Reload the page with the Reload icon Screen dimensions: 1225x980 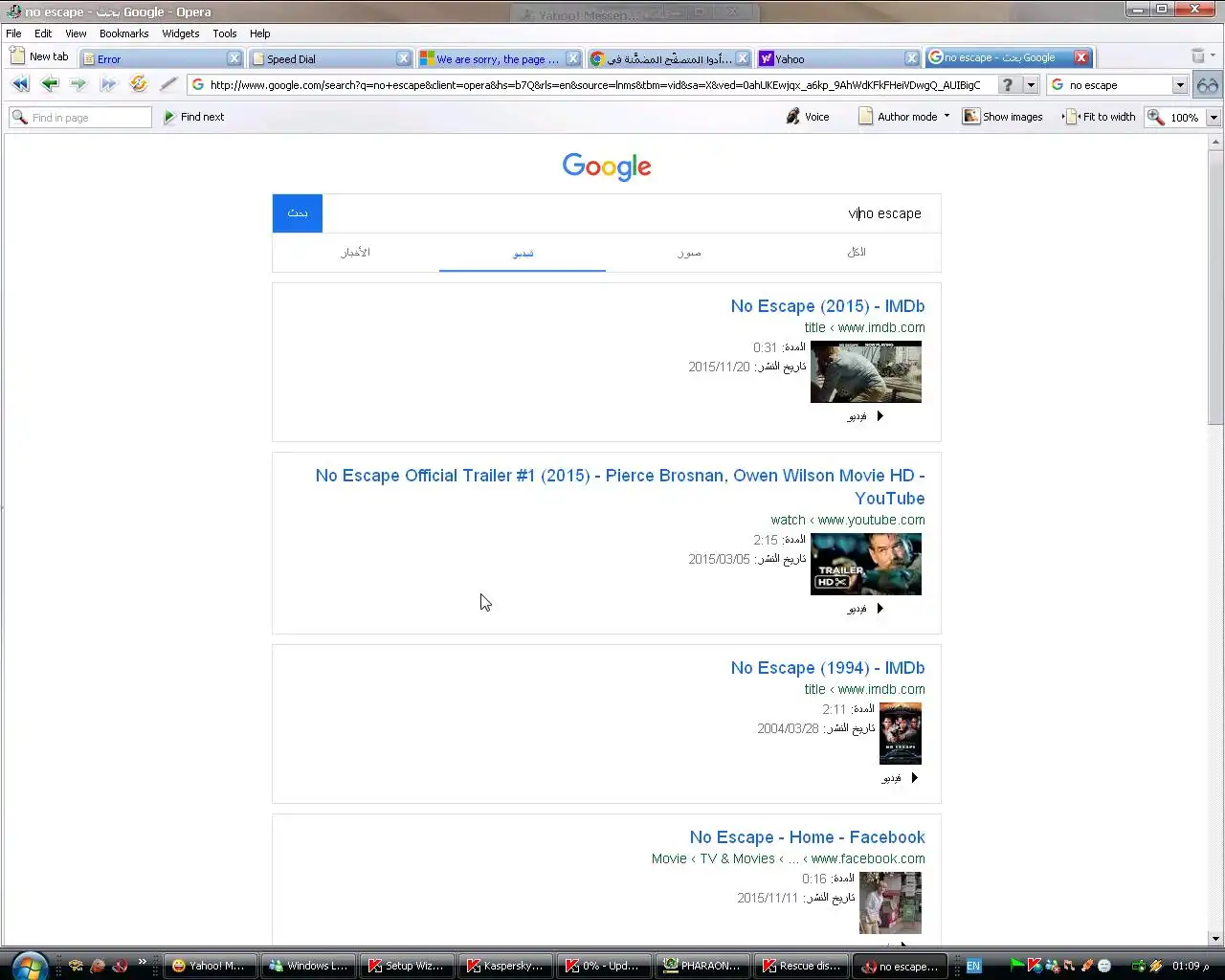tap(139, 84)
